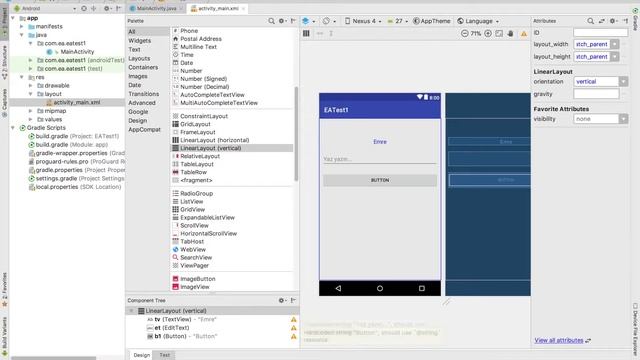Screen dimensions: 640x360
Task: Open Android project view dropdown
Action: (x=44, y=8)
